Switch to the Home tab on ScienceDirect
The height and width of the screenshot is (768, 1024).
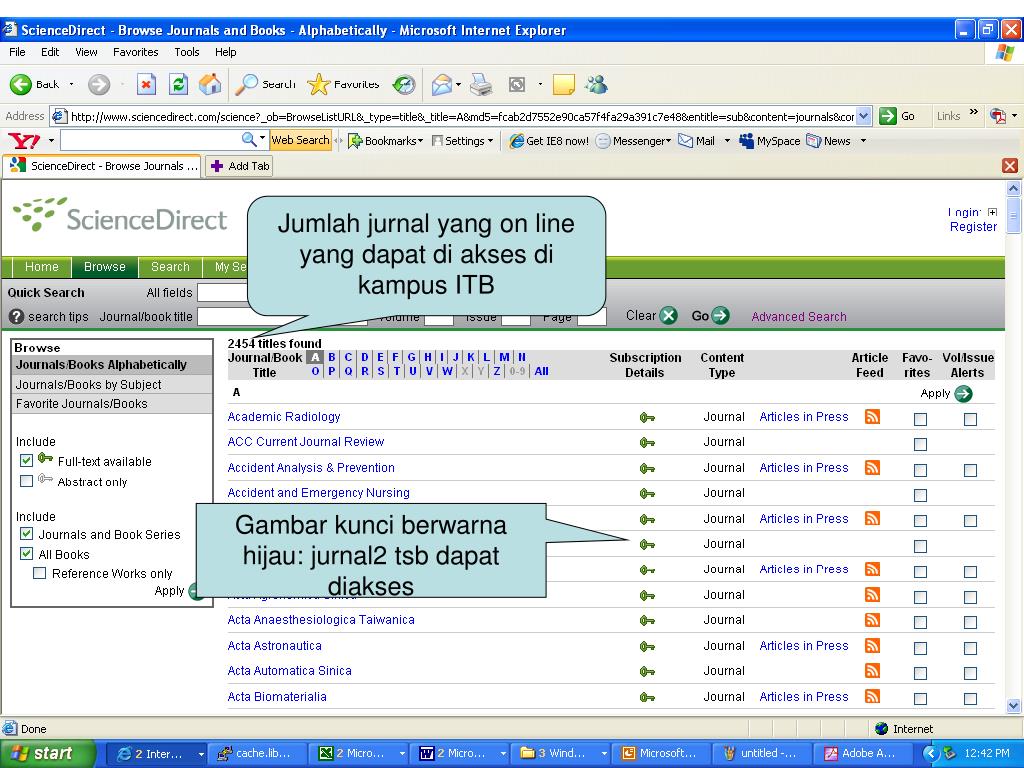[x=42, y=267]
